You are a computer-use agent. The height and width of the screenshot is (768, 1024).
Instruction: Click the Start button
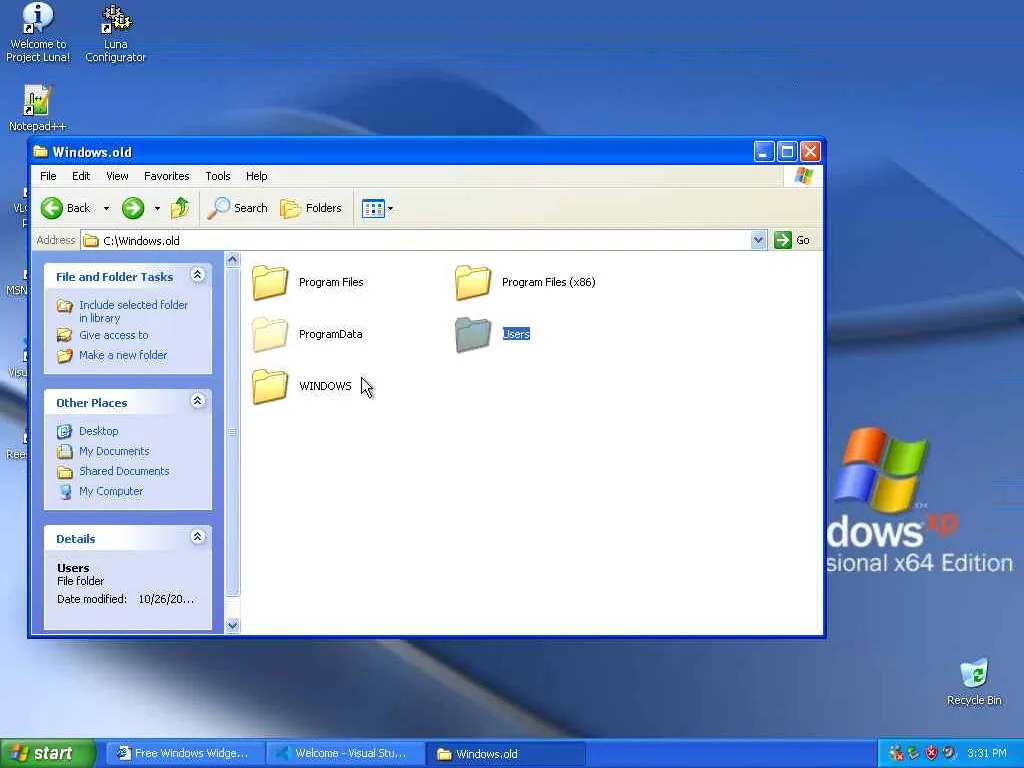click(47, 753)
